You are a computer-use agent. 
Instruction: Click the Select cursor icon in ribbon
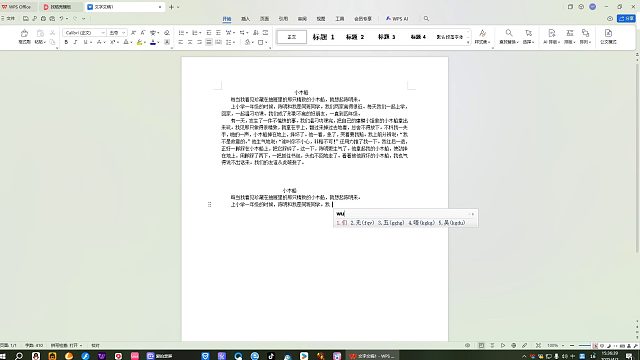[x=528, y=33]
